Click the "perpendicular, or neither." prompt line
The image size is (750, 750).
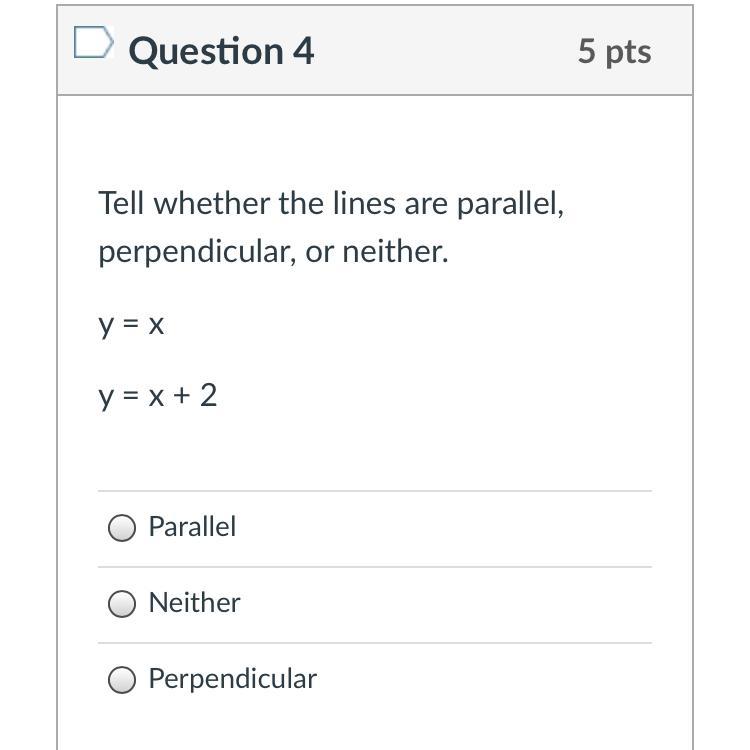pos(273,252)
